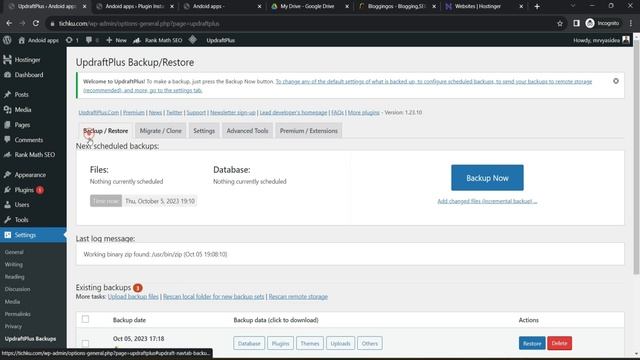Click Upload backup files link
The height and width of the screenshot is (360, 640).
point(133,297)
